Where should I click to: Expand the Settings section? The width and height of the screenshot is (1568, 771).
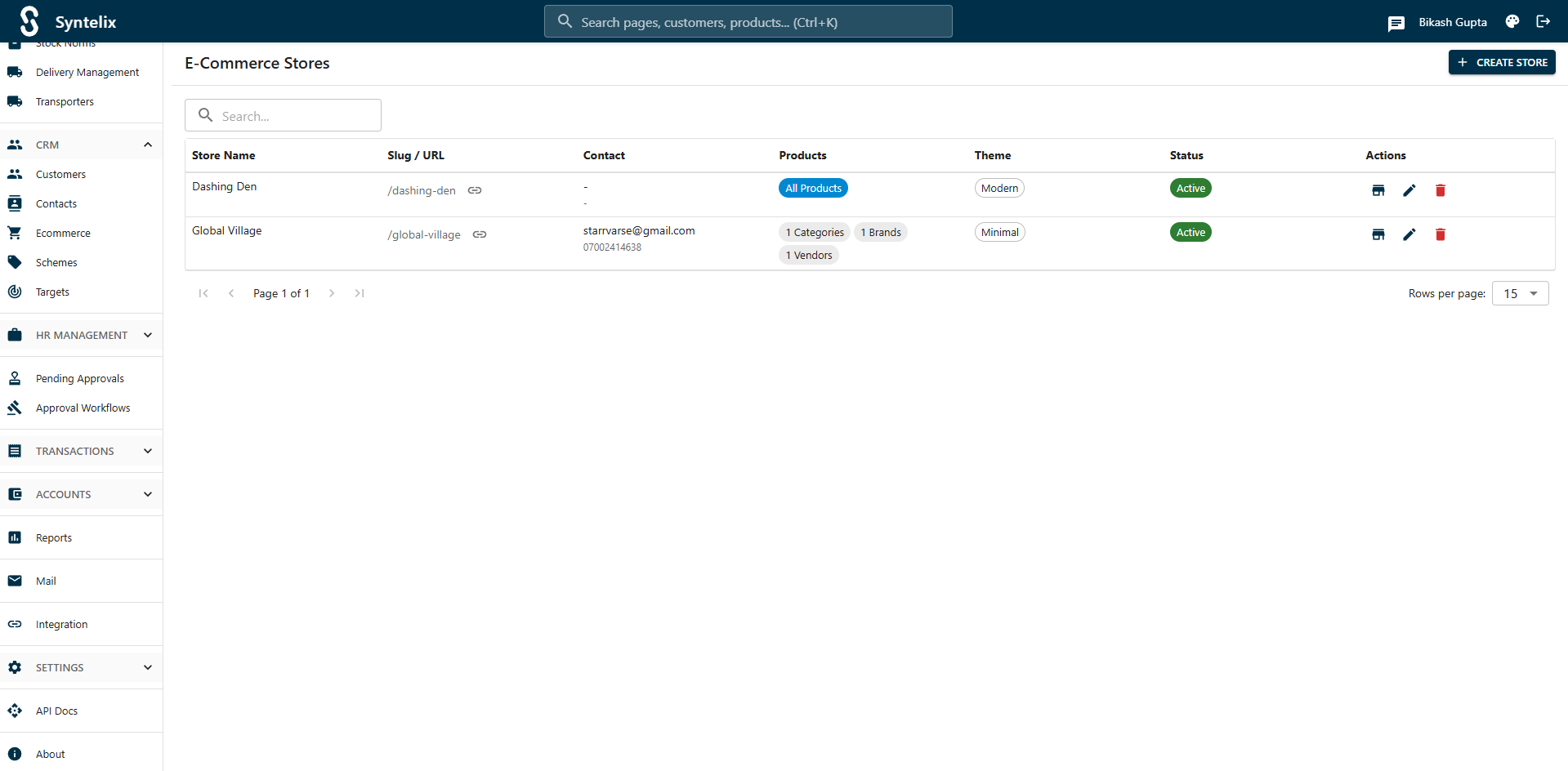[x=148, y=667]
